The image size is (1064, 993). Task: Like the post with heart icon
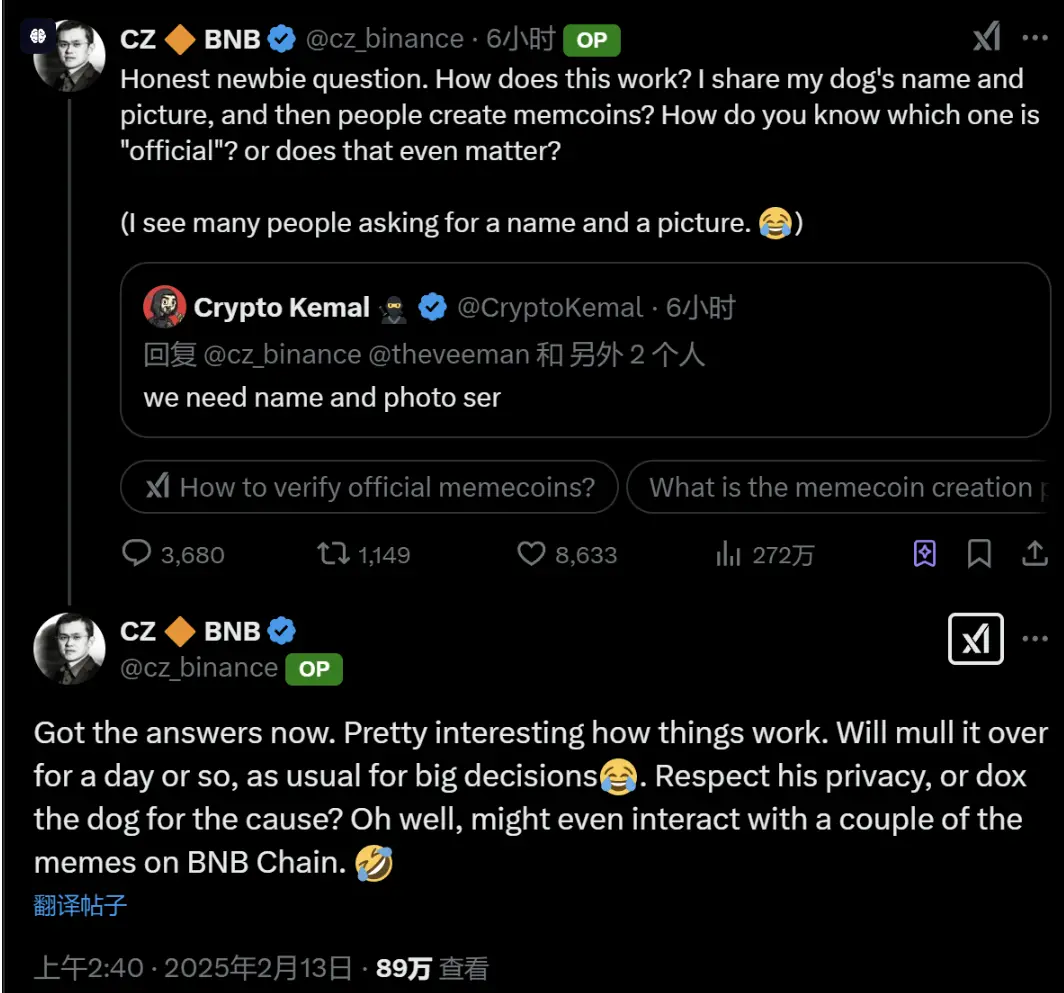pyautogui.click(x=531, y=553)
